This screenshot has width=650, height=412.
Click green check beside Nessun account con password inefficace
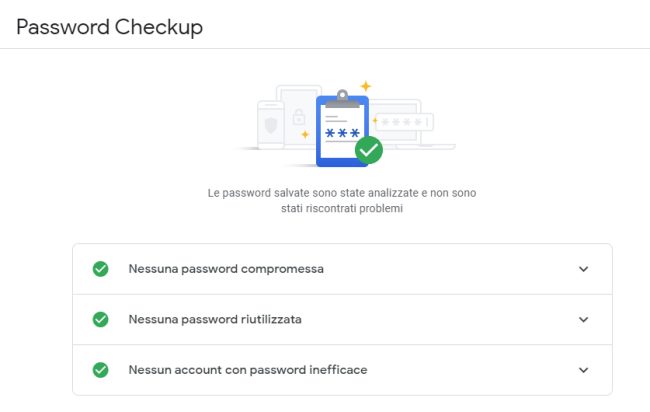(x=100, y=370)
